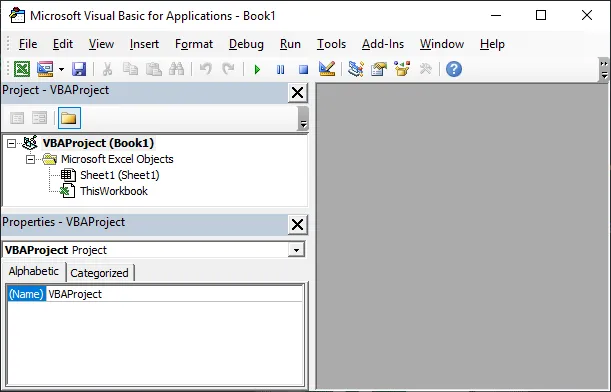This screenshot has height=392, width=611.
Task: Close the Properties - VBAProject pane
Action: click(298, 225)
